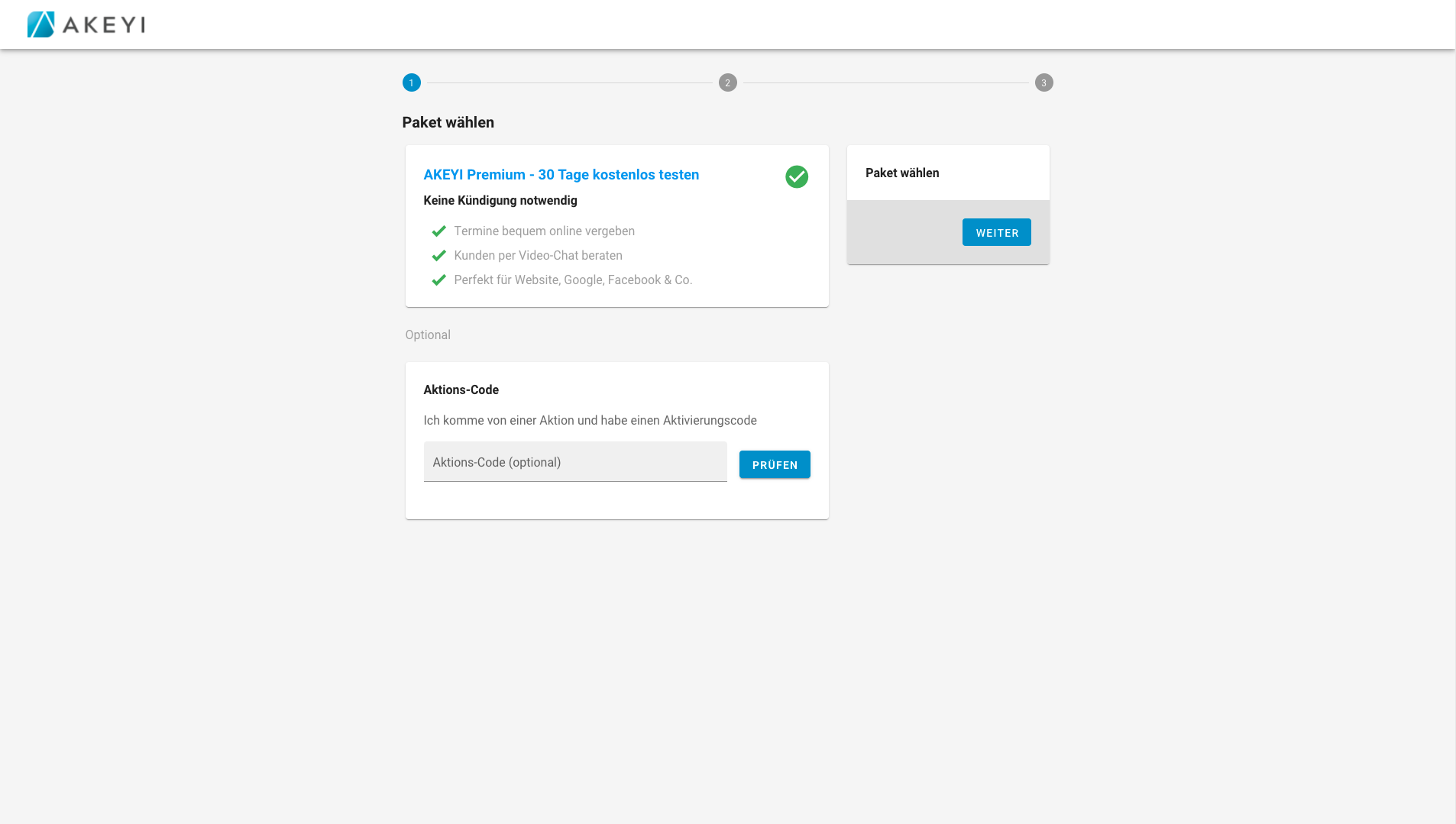Jump to step 3 in the progress stepper
This screenshot has height=824, width=1456.
coord(1043,82)
